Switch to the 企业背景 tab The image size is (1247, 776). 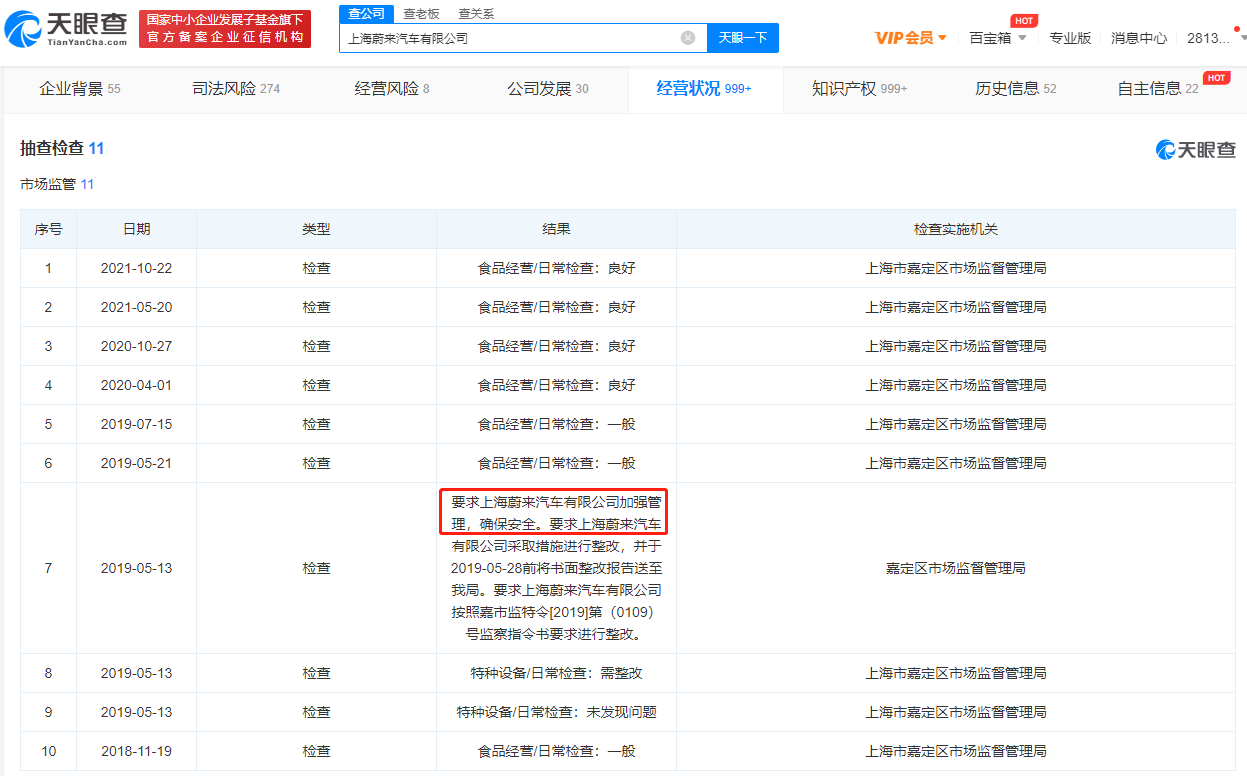(x=80, y=89)
